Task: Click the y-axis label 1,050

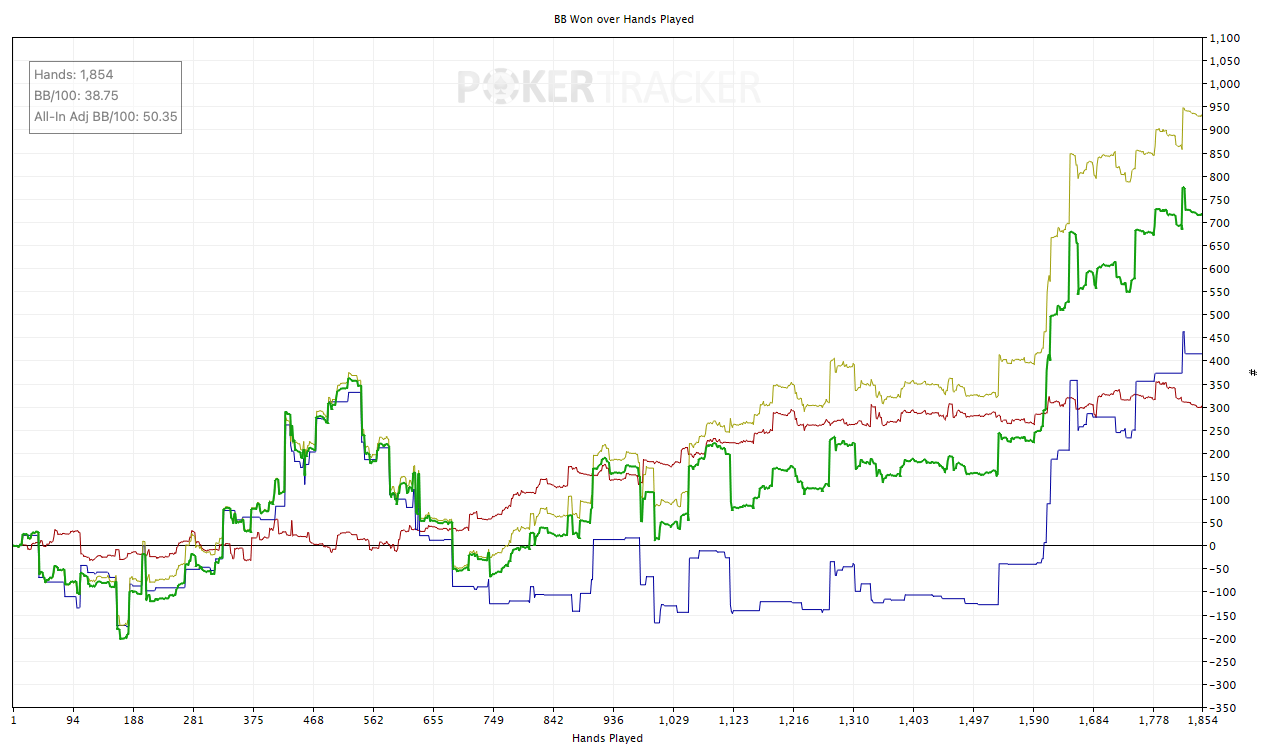Action: pos(1224,61)
